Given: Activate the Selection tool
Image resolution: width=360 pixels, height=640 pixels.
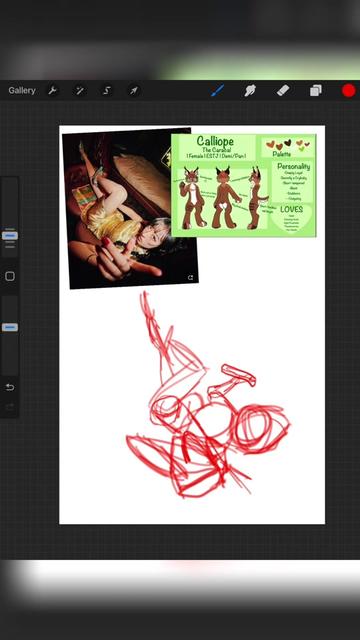Looking at the screenshot, I should 107,91.
